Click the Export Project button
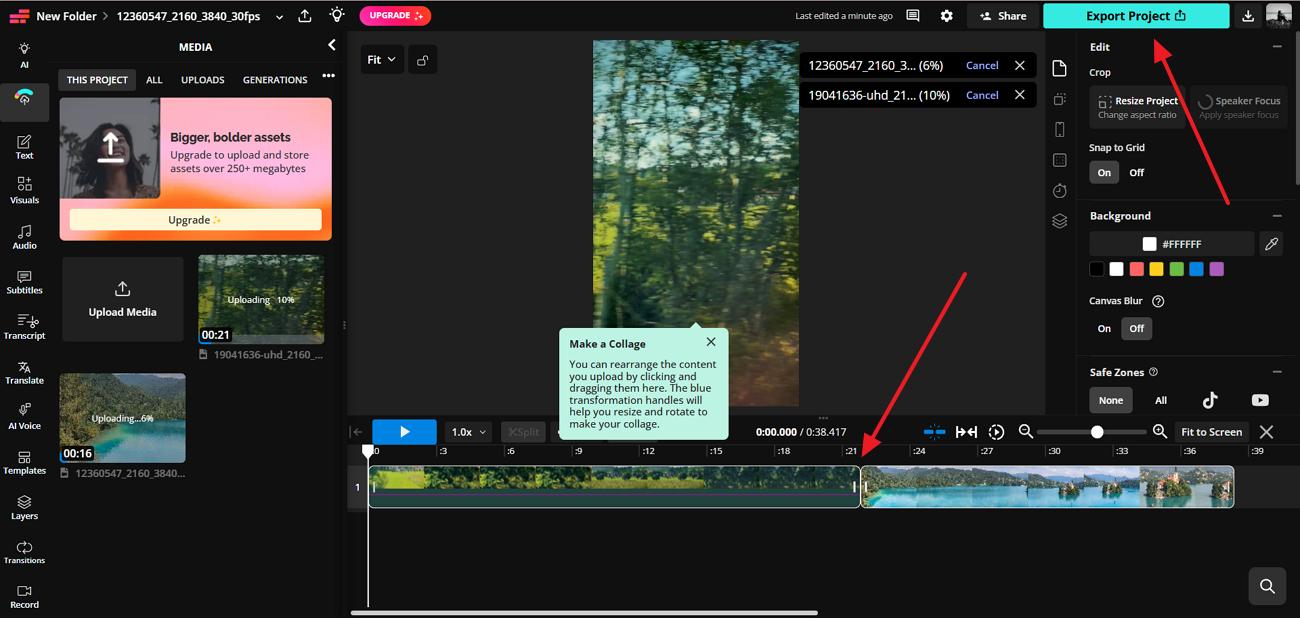The width and height of the screenshot is (1300, 618). pos(1136,16)
